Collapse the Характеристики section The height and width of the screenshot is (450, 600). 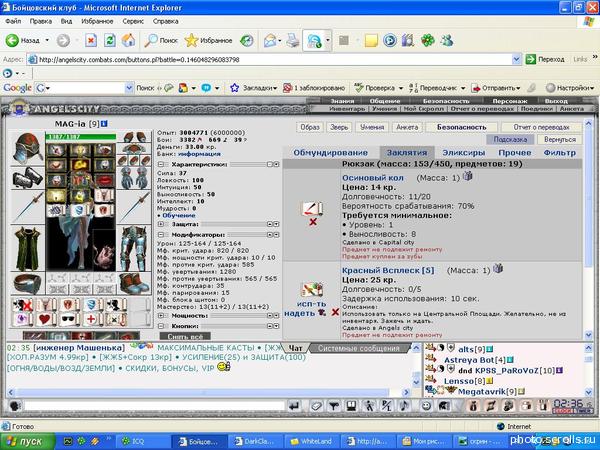tap(161, 164)
